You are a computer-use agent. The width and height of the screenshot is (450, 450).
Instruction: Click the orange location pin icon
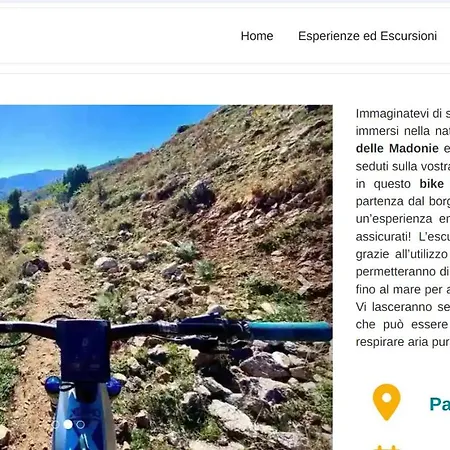click(386, 402)
